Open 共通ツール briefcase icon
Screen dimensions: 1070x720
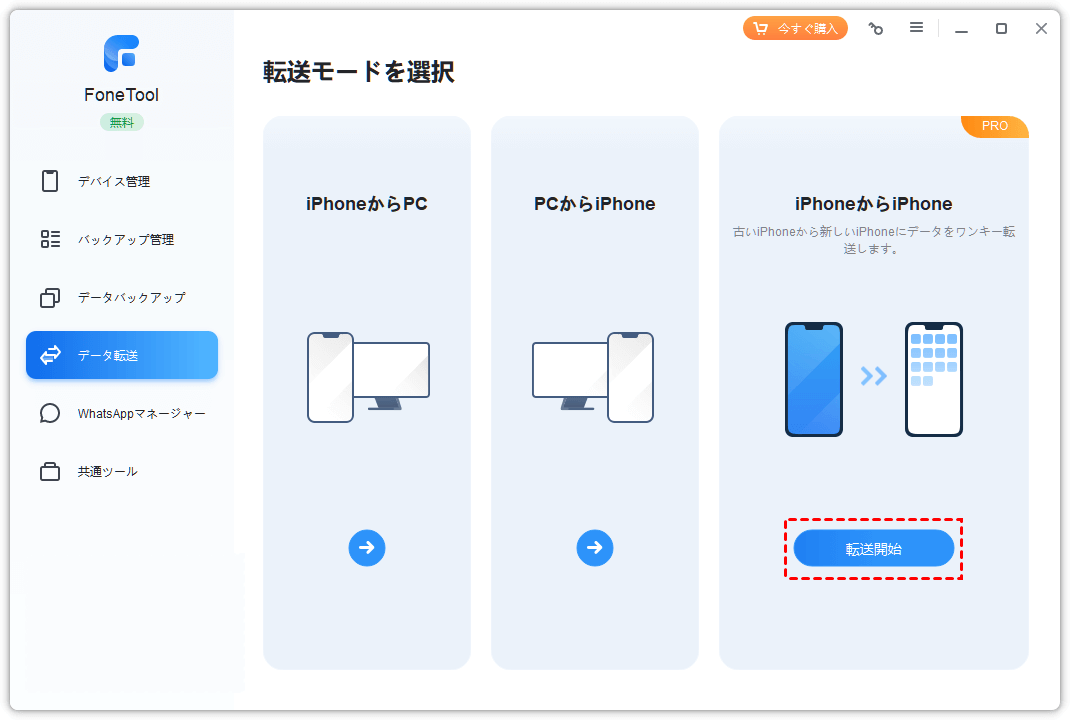(50, 472)
